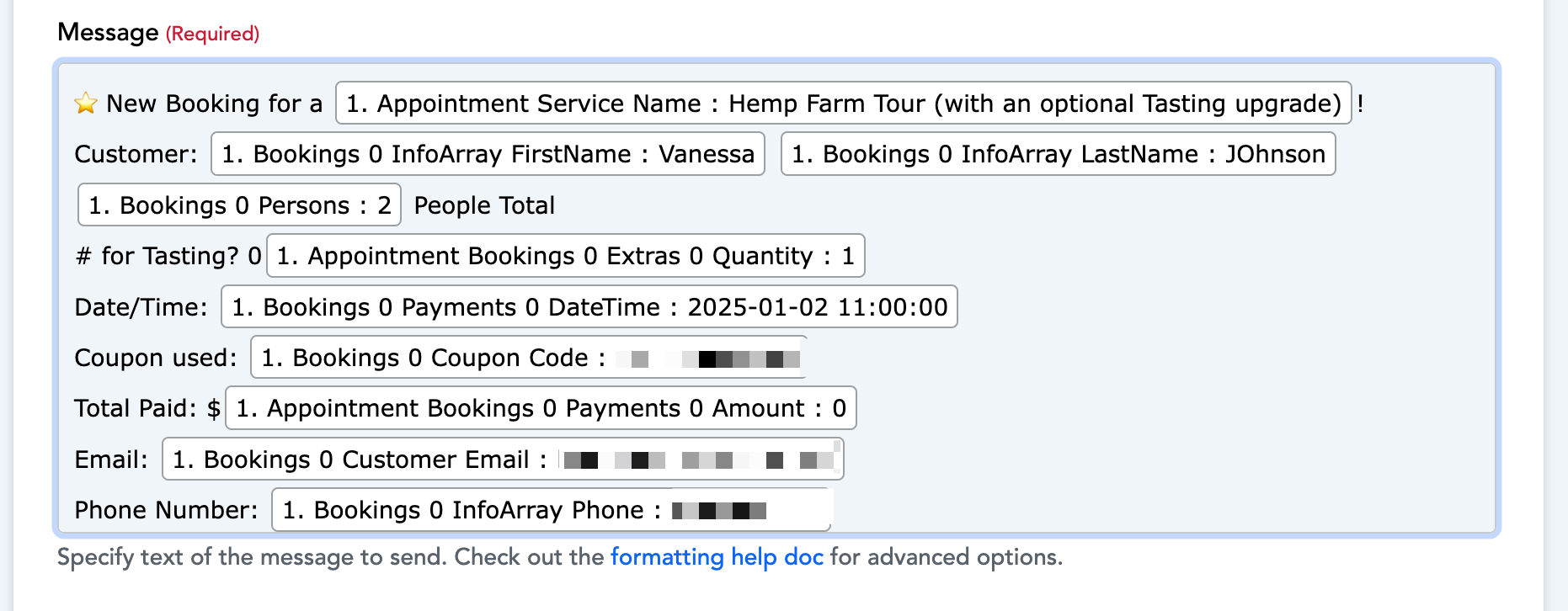Select the Payments 0 Amount pill
The width and height of the screenshot is (1568, 611).
(541, 408)
